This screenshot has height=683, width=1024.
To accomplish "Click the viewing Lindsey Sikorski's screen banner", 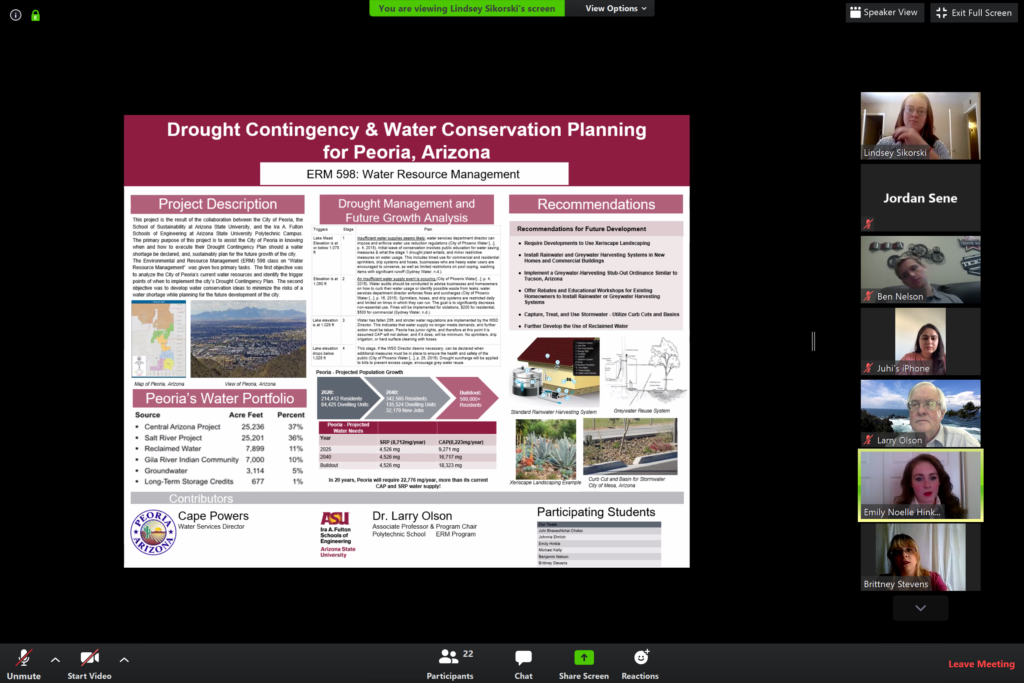I will click(x=467, y=8).
